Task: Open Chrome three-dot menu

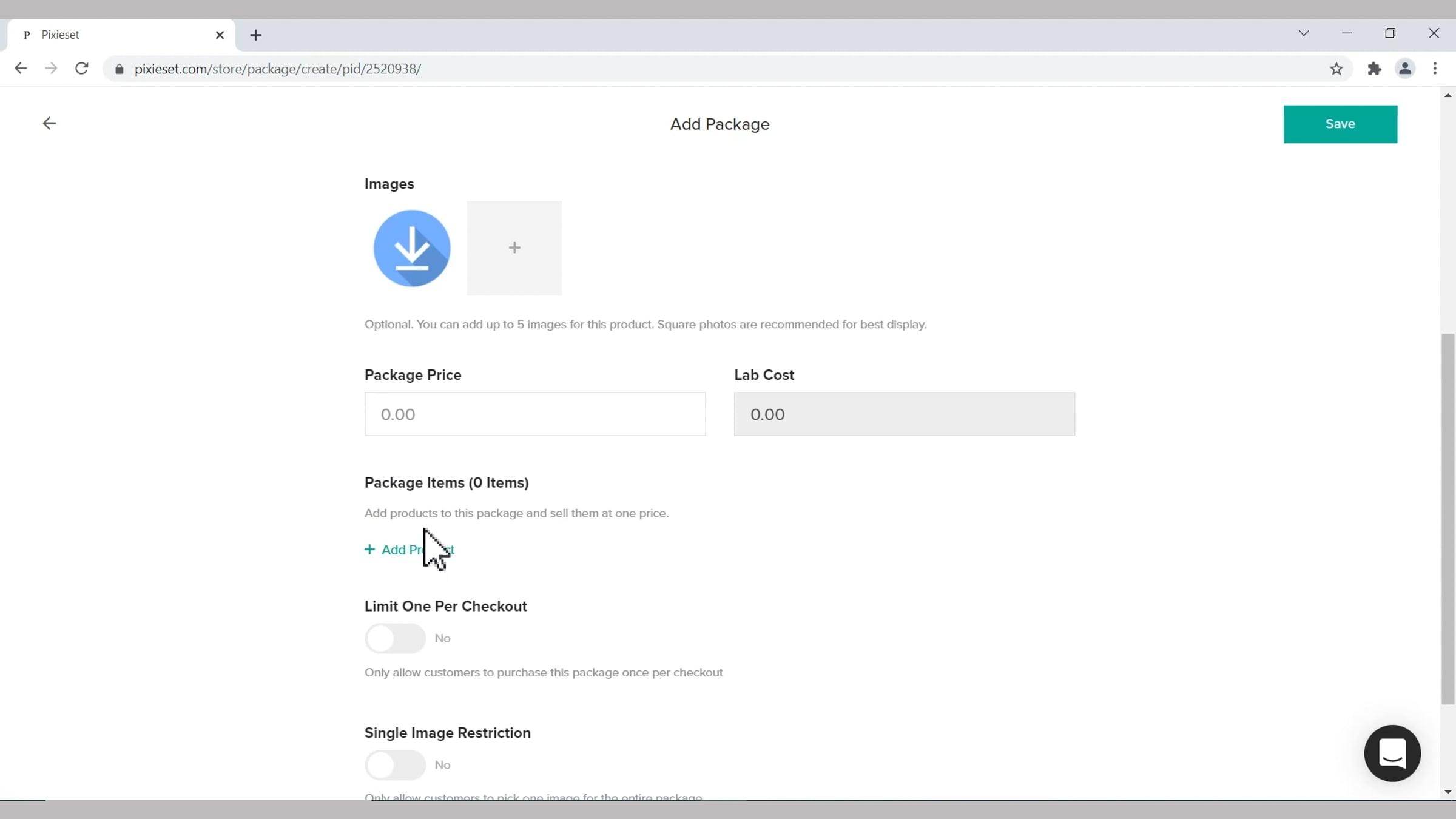Action: [x=1435, y=69]
